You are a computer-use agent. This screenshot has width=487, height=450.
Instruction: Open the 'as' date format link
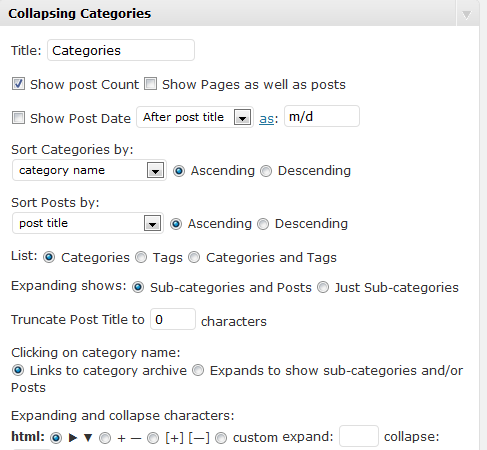tap(267, 119)
